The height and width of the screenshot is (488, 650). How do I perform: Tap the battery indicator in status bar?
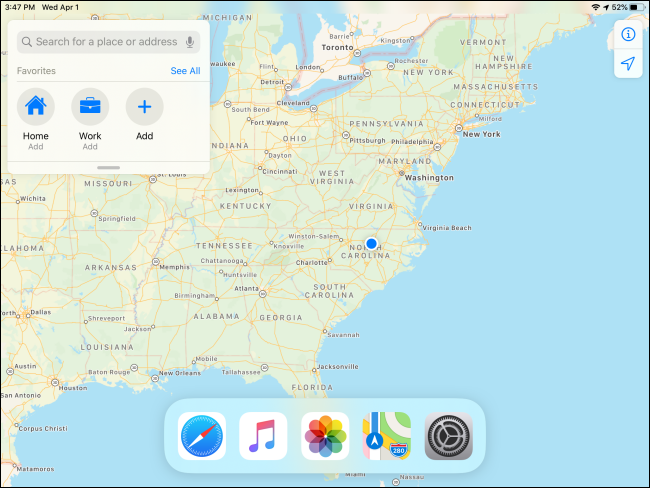click(636, 7)
